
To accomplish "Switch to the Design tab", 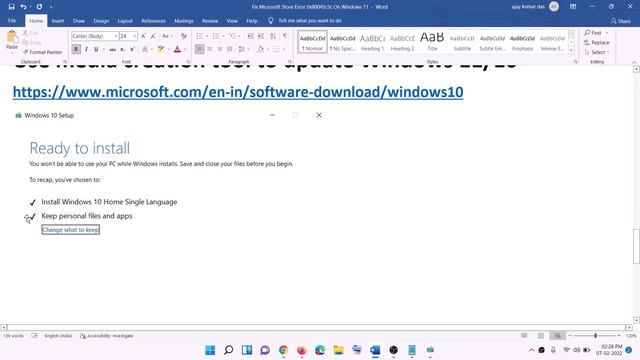I will click(x=101, y=20).
